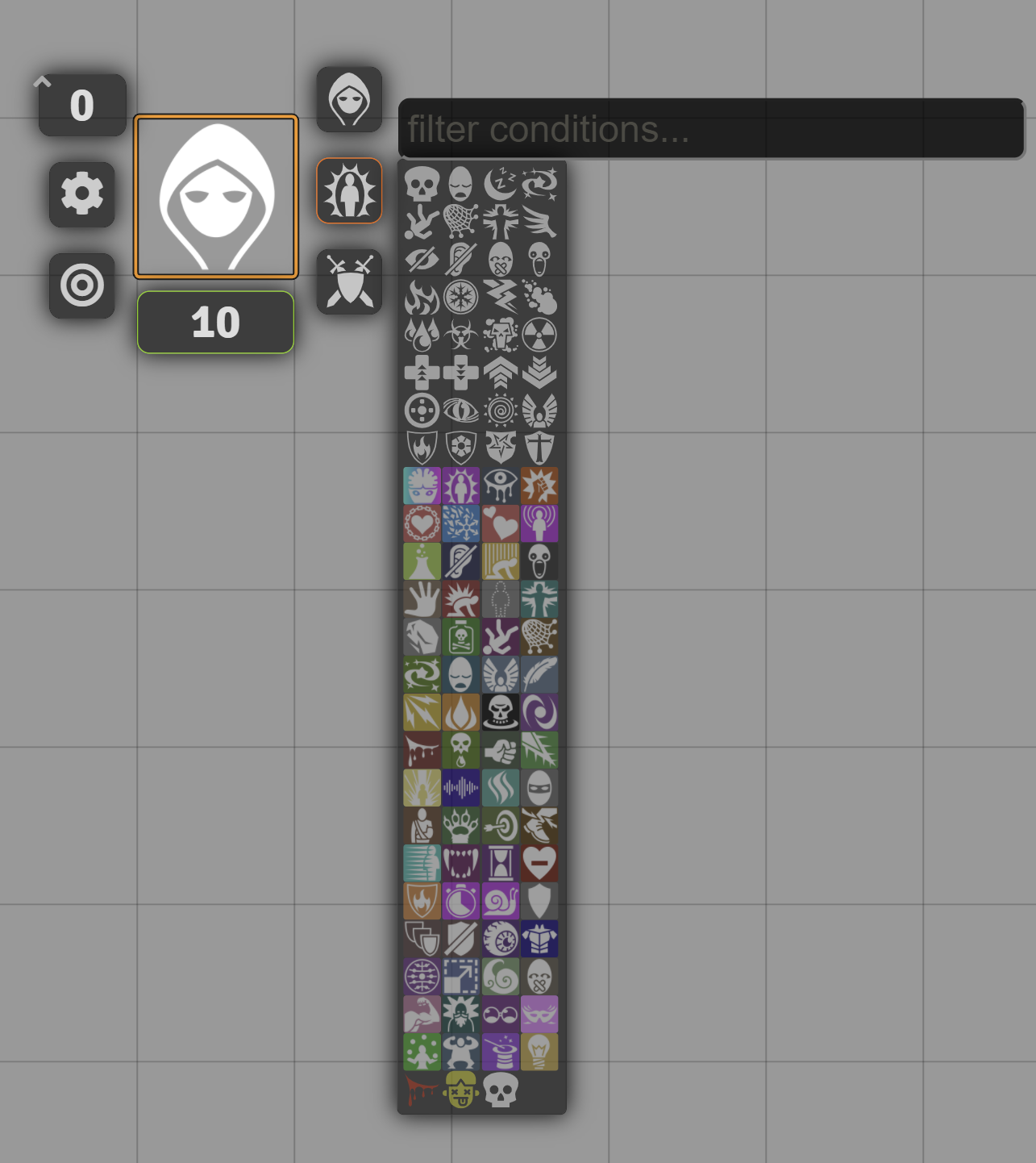Screen dimensions: 1036x1163
Task: Apply the crossed-out eye blind condition
Action: coord(422,260)
